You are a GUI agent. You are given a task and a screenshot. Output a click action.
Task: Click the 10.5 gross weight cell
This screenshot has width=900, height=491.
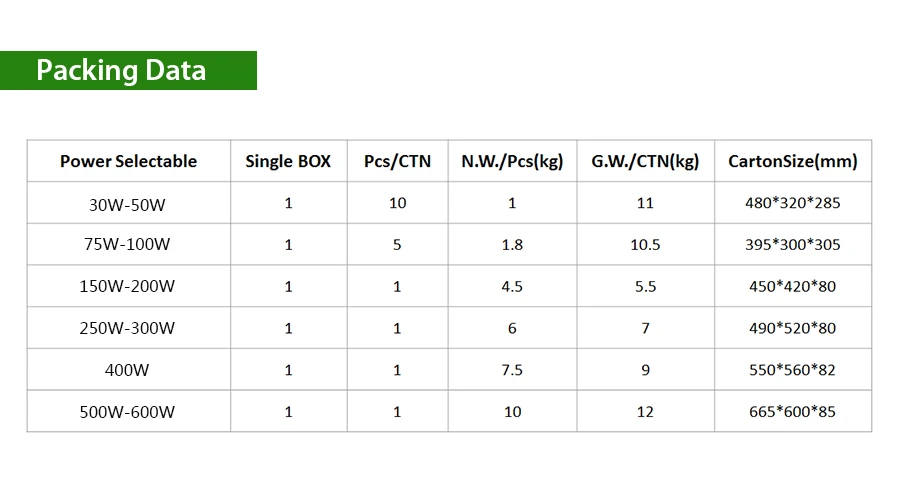(645, 245)
